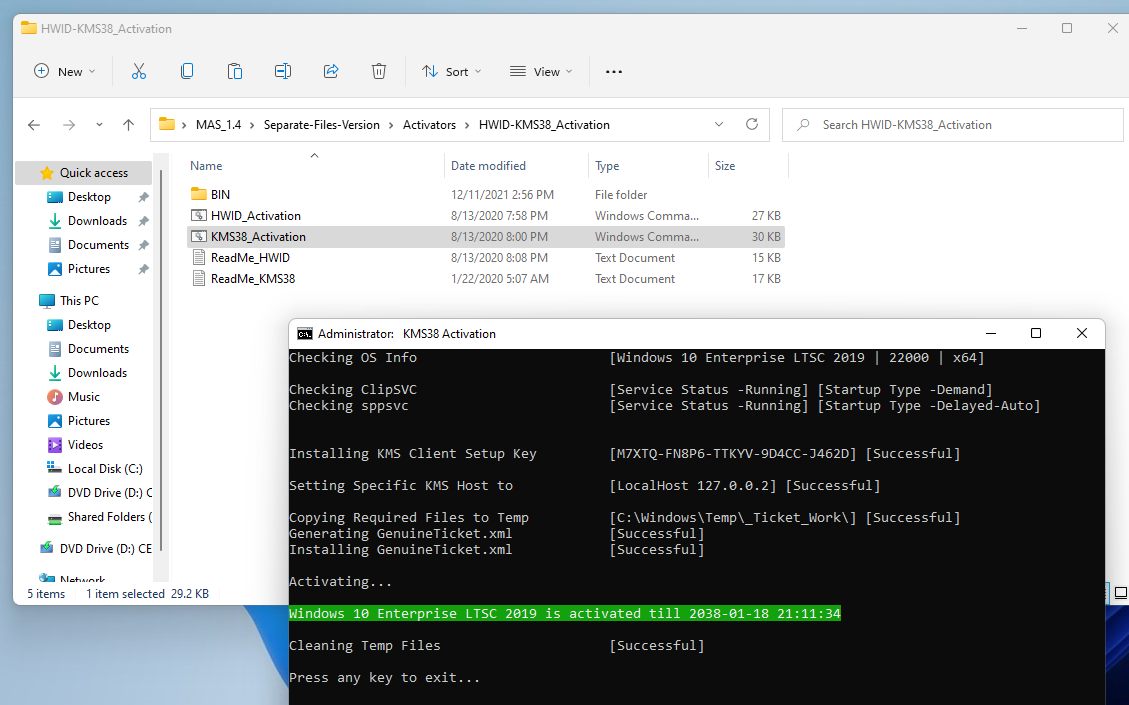Click Quick access in the navigation pane
This screenshot has width=1129, height=705.
(x=84, y=173)
